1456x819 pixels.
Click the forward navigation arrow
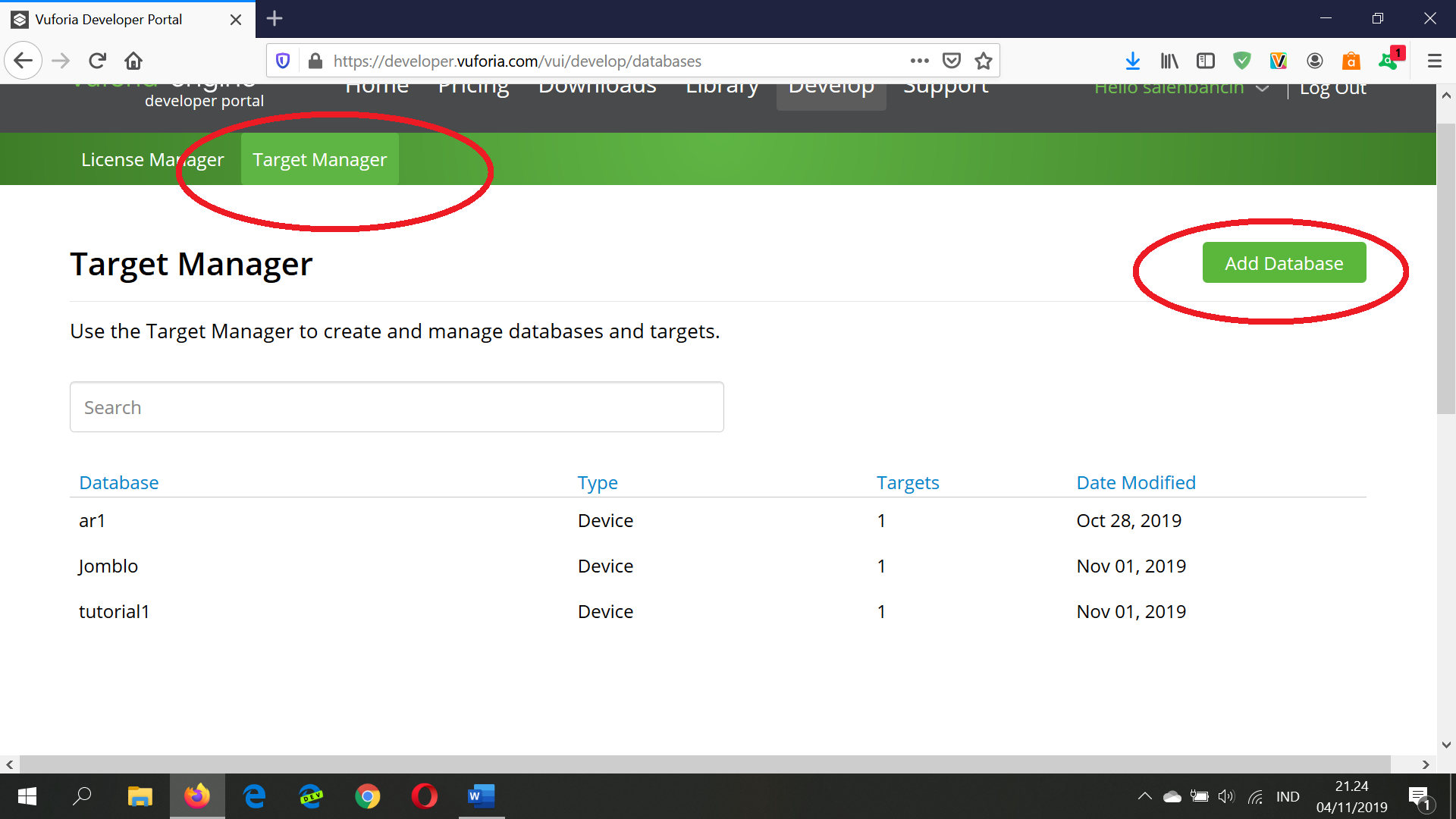(61, 61)
